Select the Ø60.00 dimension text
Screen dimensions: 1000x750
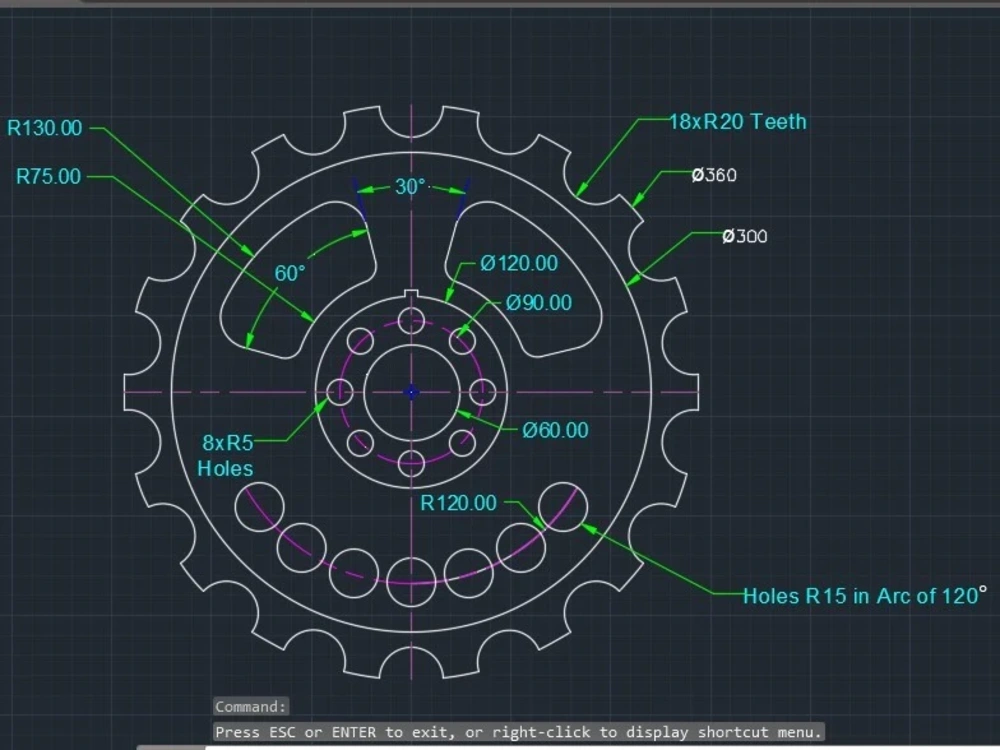[x=555, y=430]
